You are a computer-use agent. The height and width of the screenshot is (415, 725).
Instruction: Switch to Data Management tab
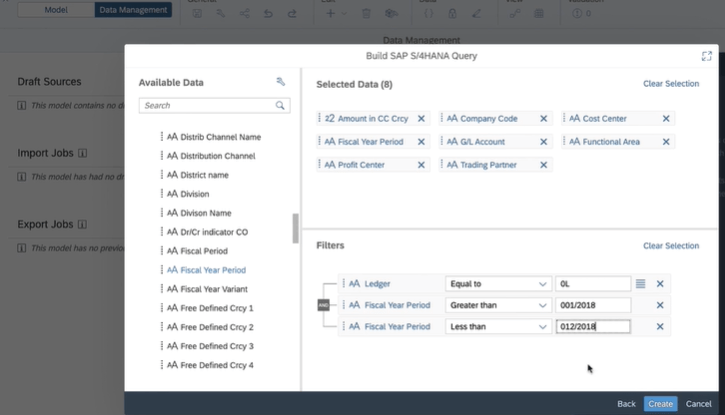[x=133, y=10]
